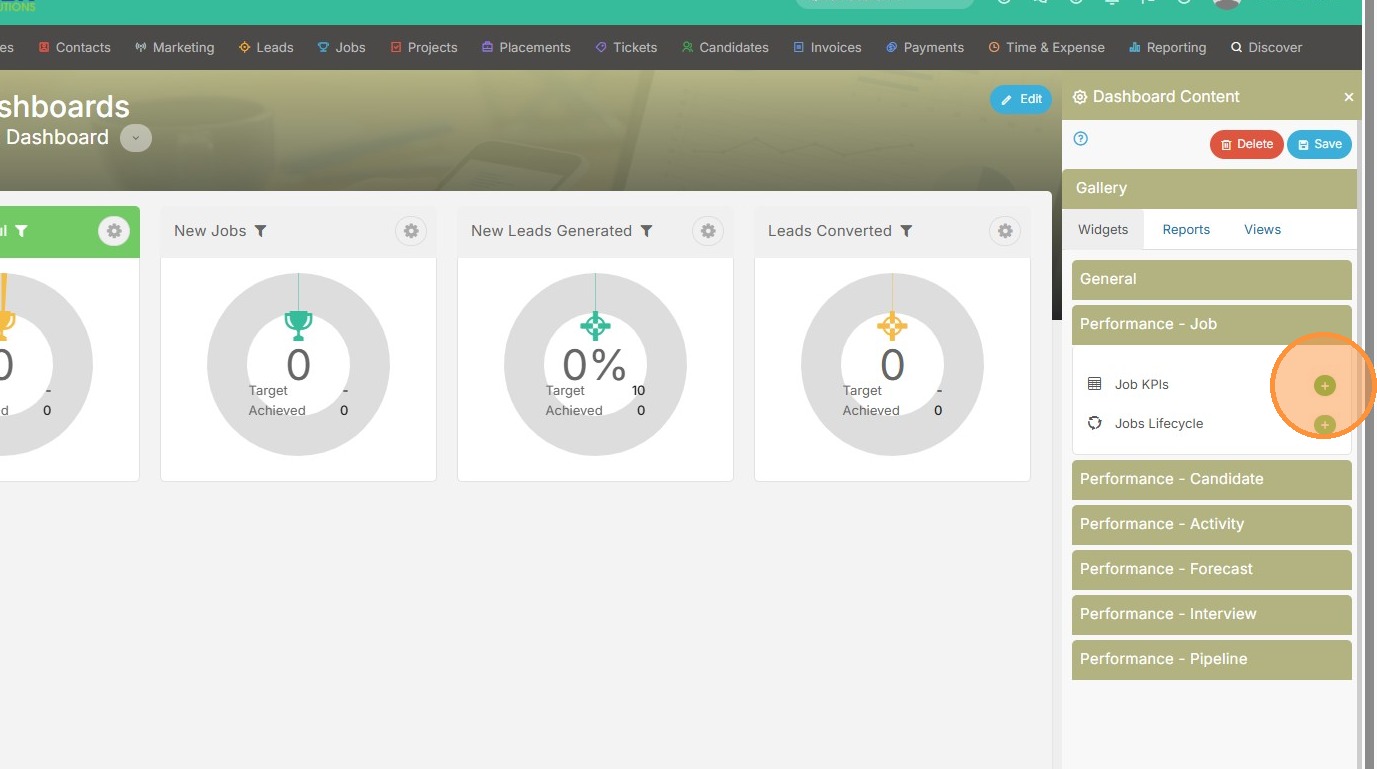Open gear on the green-header widget

click(x=114, y=231)
